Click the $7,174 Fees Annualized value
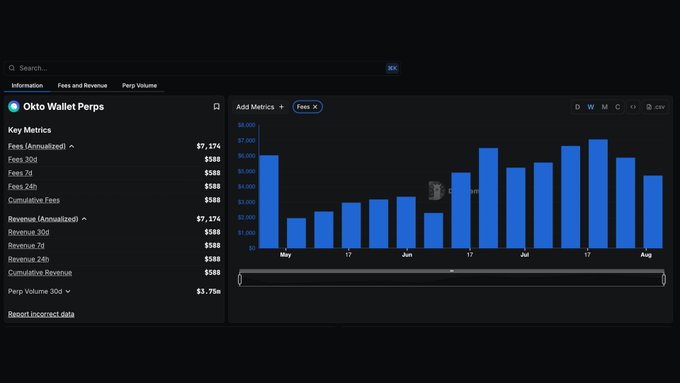 click(x=208, y=146)
